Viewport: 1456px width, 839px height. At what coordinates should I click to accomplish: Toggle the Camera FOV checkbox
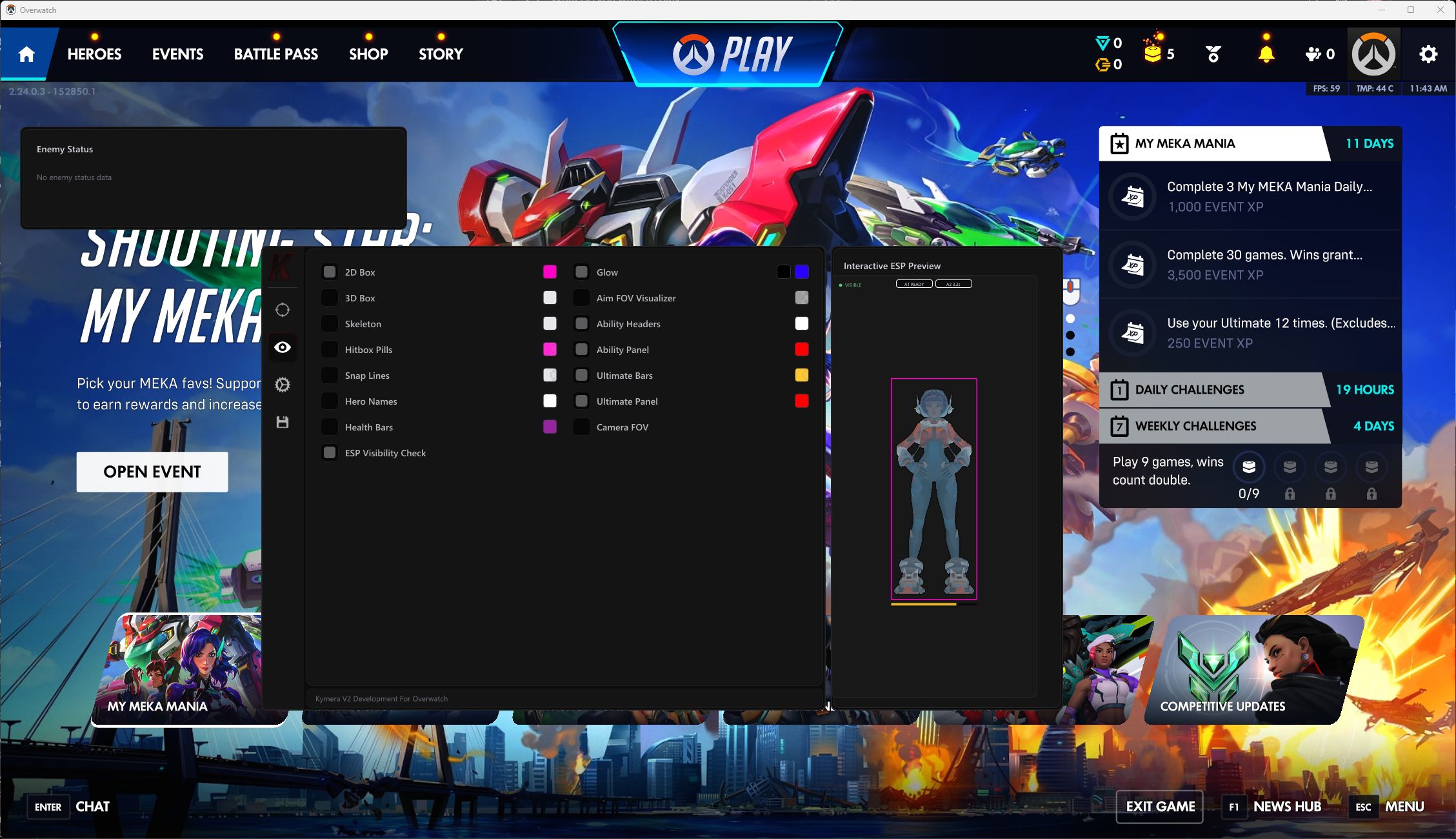click(581, 427)
